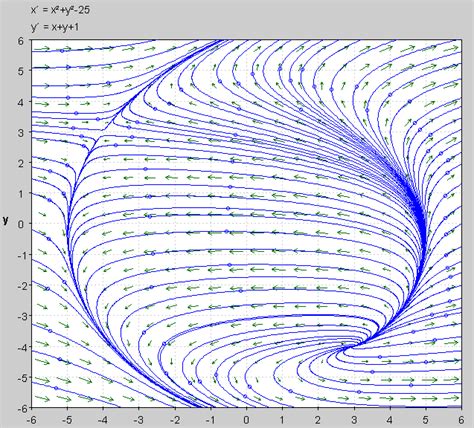Click the -6 tick label on the x-axis
The width and height of the screenshot is (474, 428).
coord(31,419)
